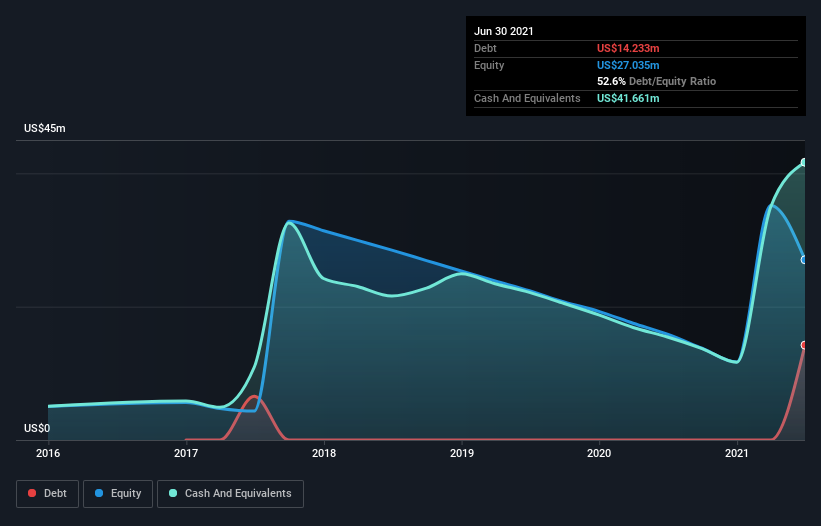Click the 2016 x-axis label
This screenshot has height=526, width=821.
click(48, 453)
